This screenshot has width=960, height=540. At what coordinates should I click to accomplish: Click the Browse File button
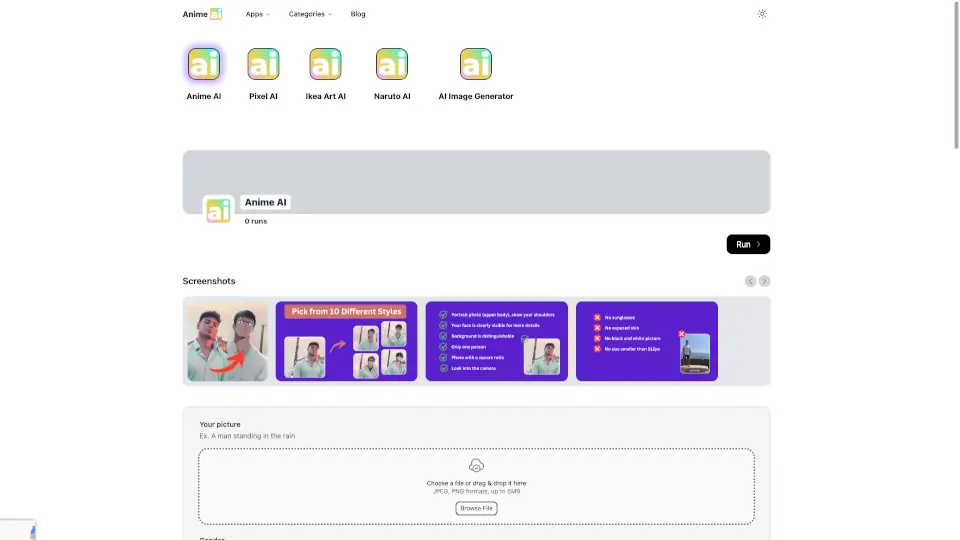(476, 508)
